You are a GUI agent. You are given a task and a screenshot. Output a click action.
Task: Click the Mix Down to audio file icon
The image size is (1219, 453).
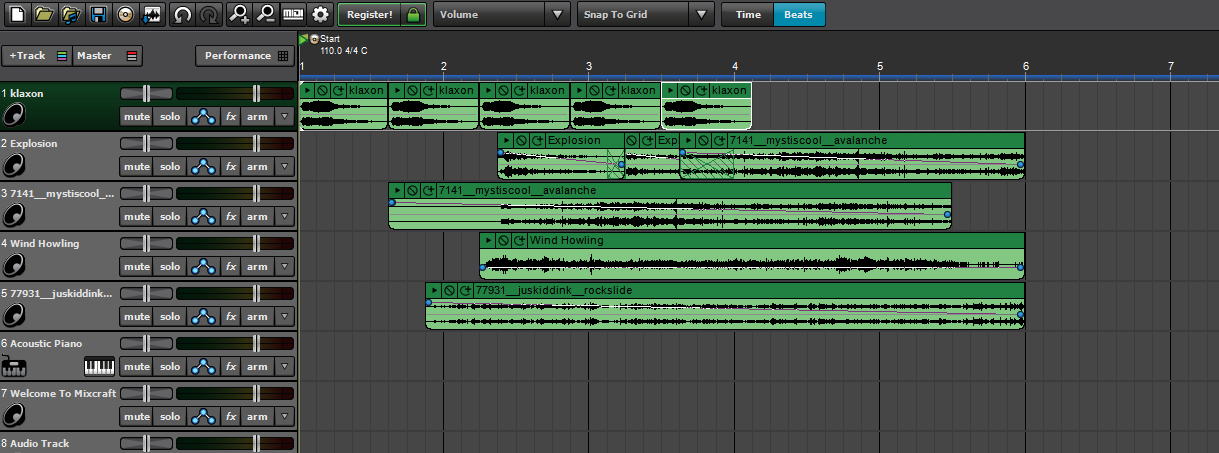pyautogui.click(x=152, y=14)
